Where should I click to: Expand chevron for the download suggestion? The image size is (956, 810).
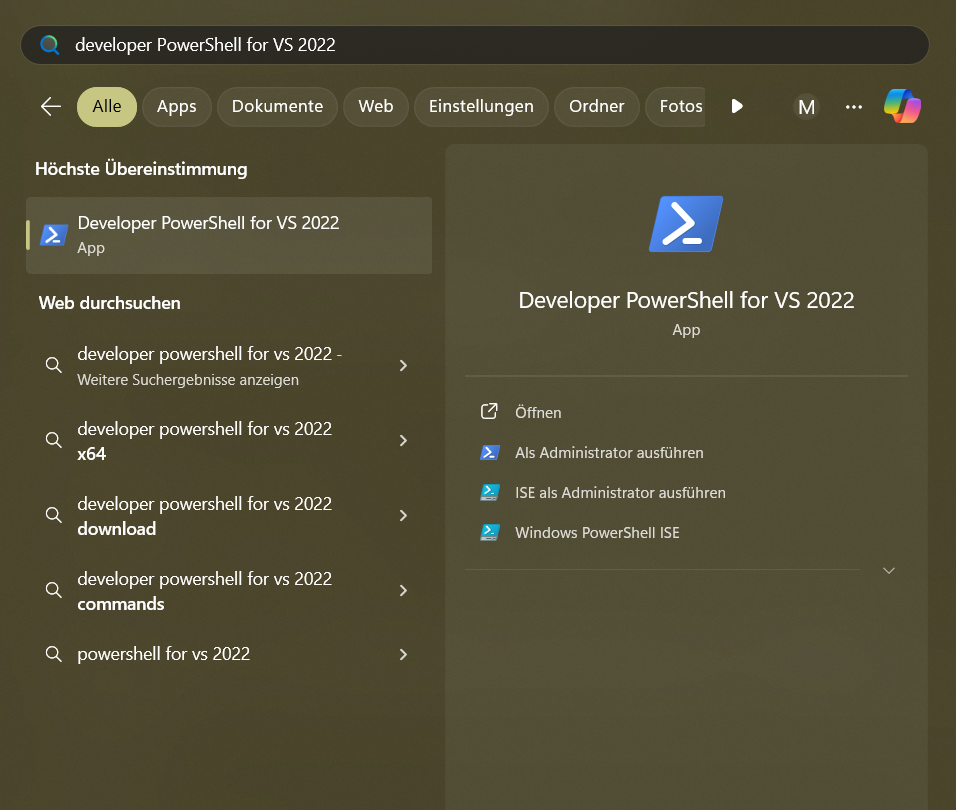tap(403, 516)
